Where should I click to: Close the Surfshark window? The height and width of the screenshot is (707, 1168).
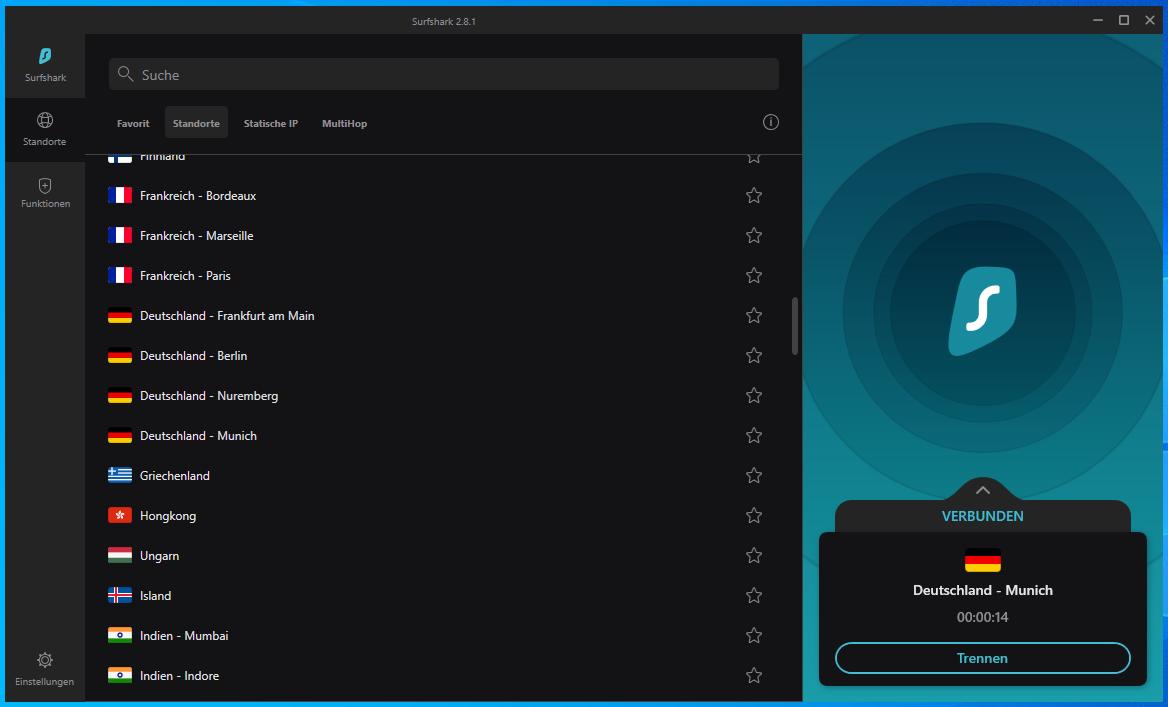pos(1150,20)
